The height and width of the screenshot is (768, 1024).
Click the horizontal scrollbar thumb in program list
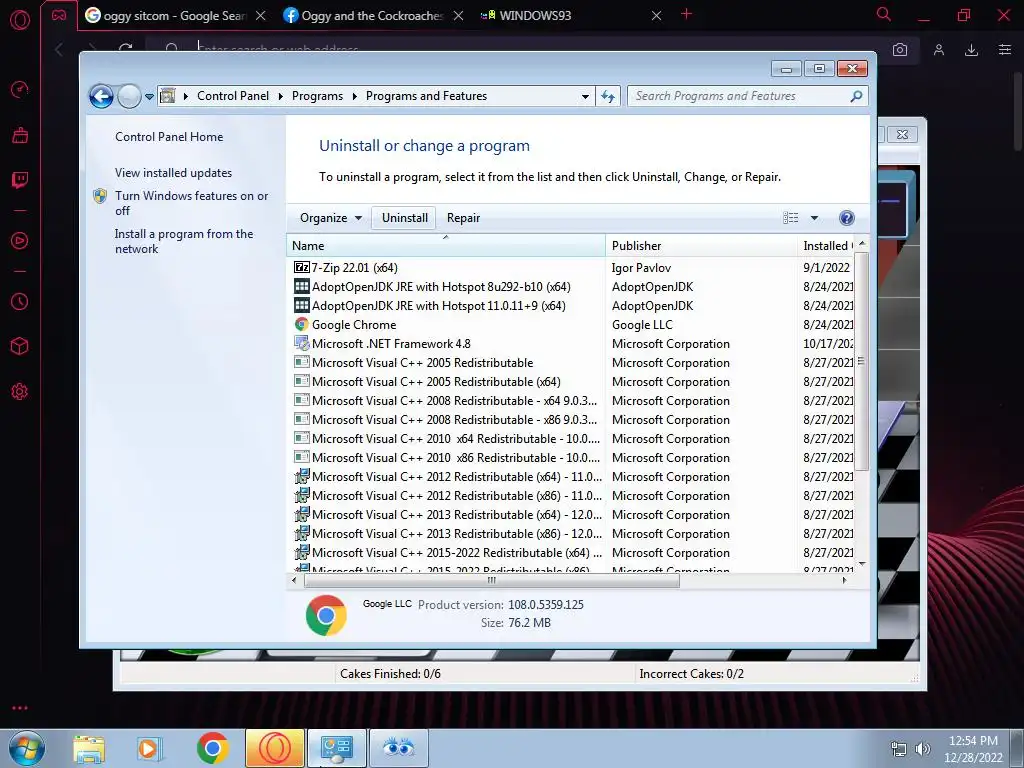(x=492, y=580)
